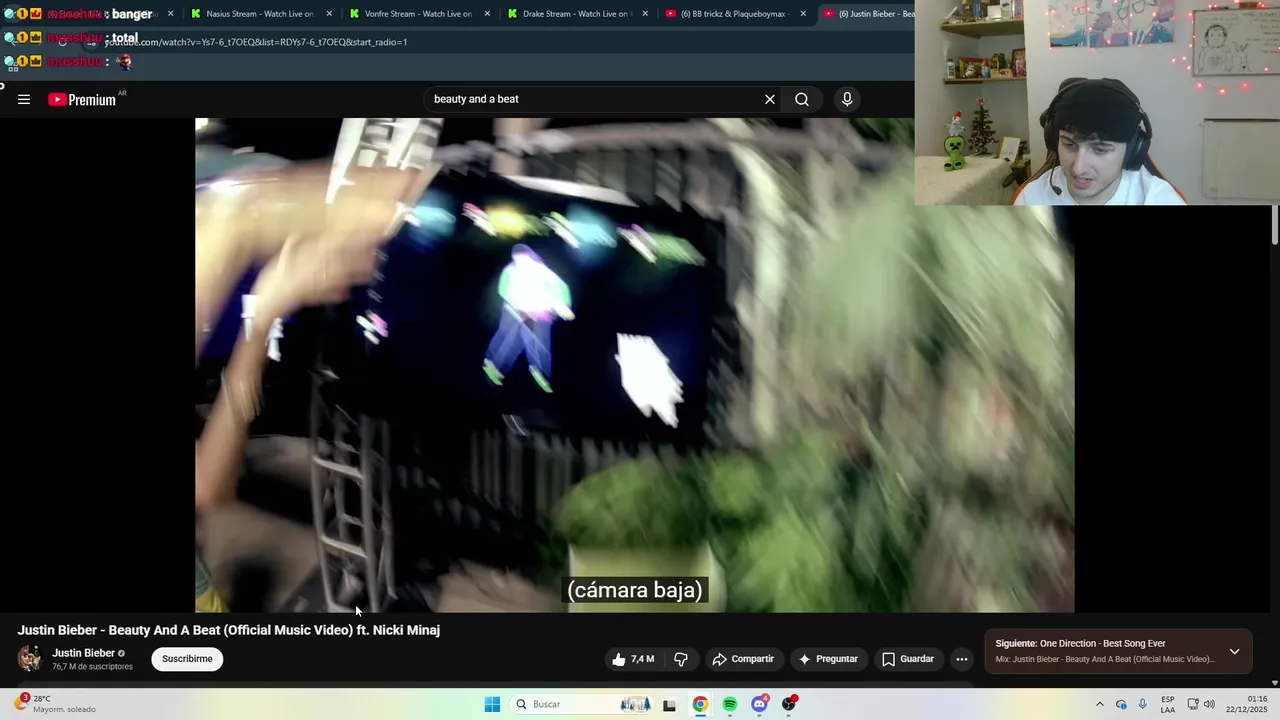This screenshot has width=1280, height=720.
Task: Click the Preguntar ask button
Action: (828, 659)
